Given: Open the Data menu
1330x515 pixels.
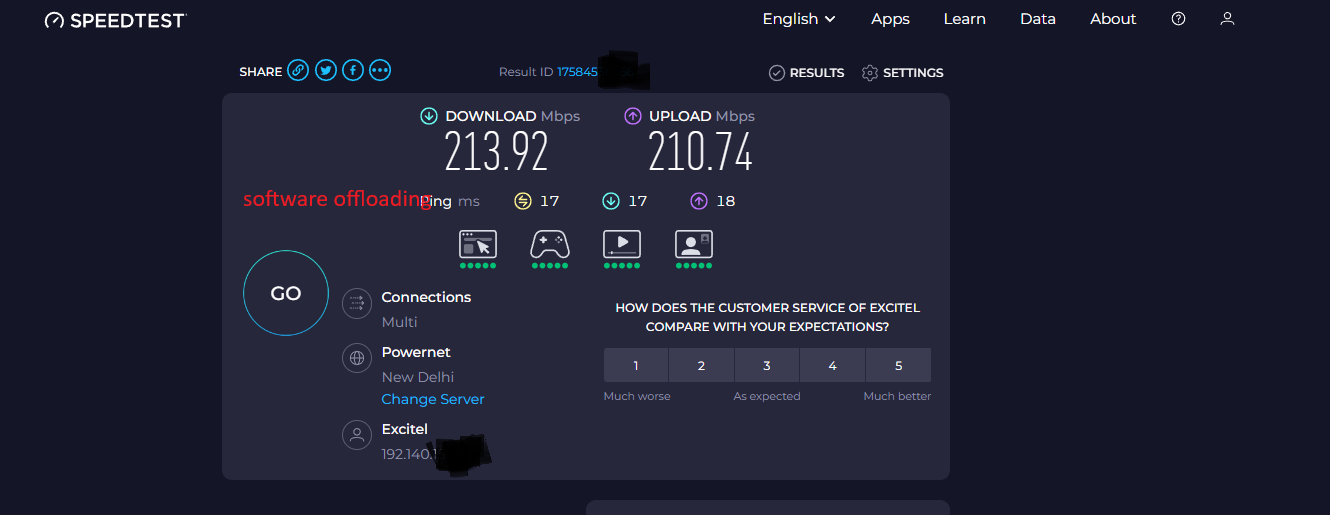Looking at the screenshot, I should [x=1037, y=19].
